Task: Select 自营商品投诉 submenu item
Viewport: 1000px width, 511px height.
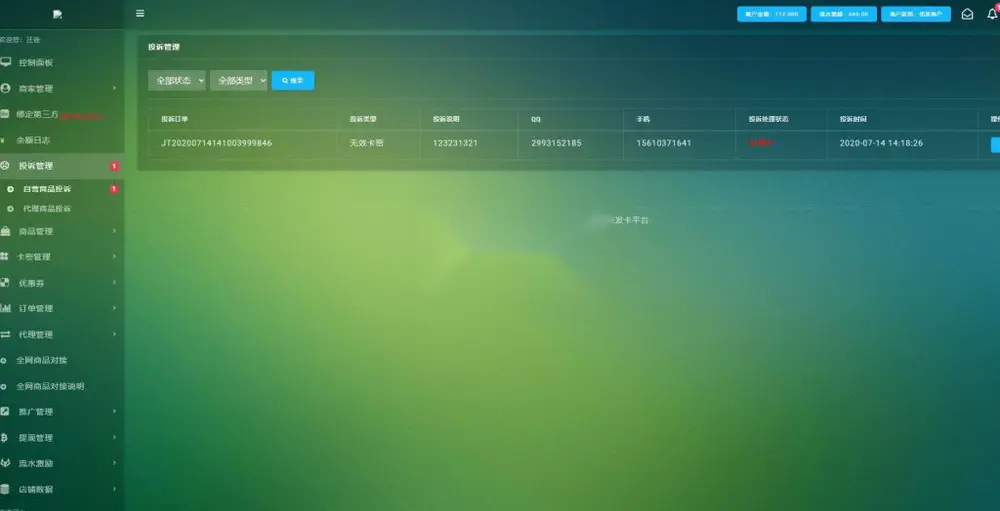Action: coord(47,189)
